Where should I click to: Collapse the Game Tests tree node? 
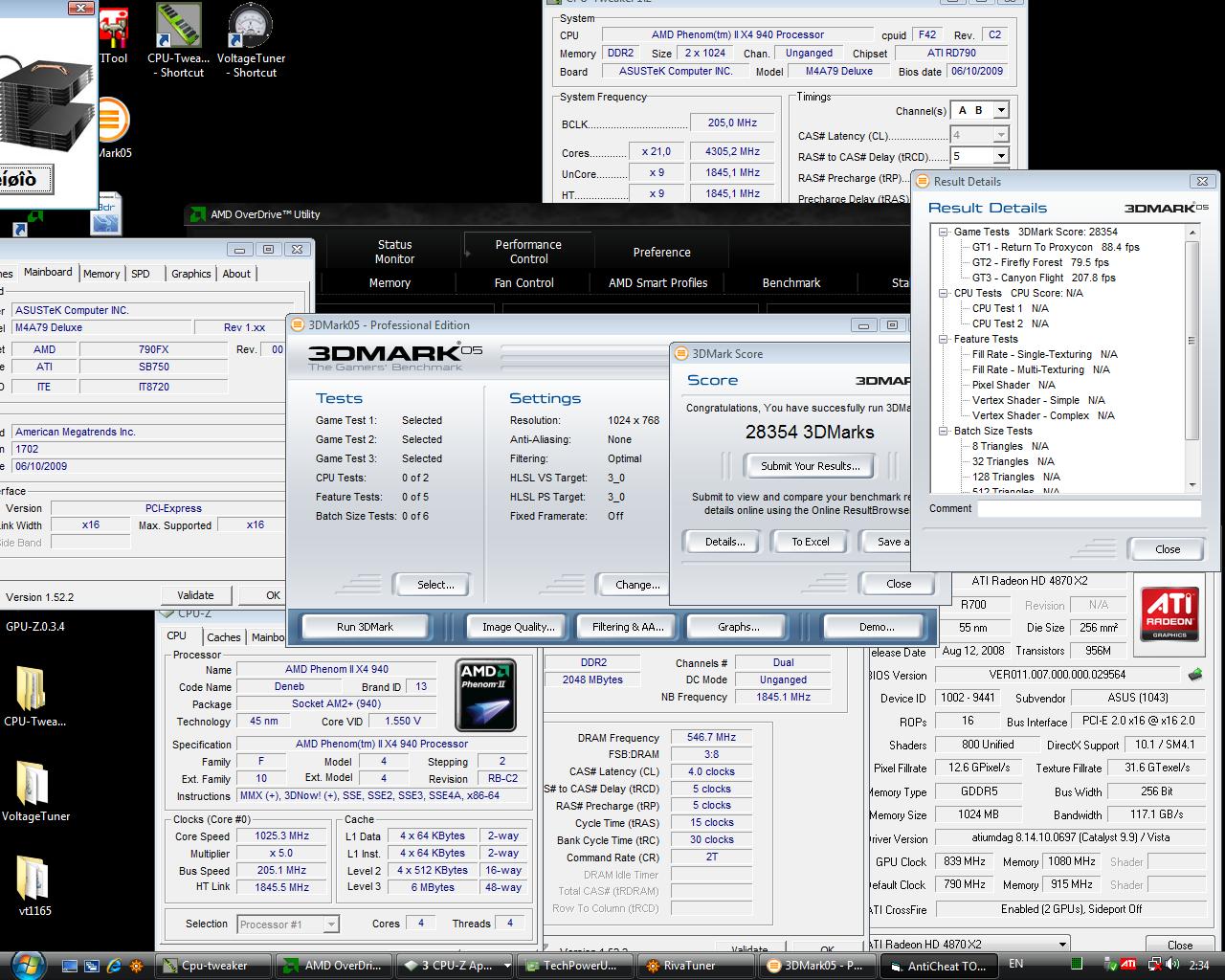click(x=944, y=232)
